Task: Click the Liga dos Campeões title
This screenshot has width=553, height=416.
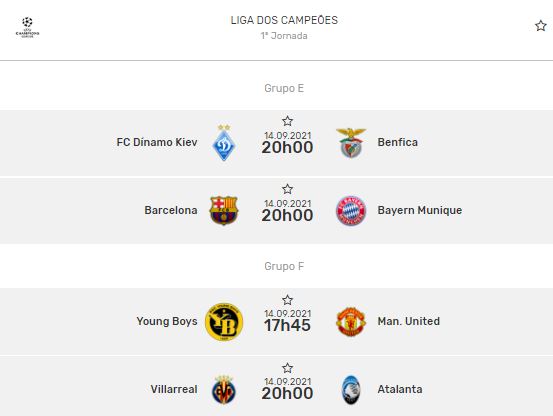Action: 284,20
